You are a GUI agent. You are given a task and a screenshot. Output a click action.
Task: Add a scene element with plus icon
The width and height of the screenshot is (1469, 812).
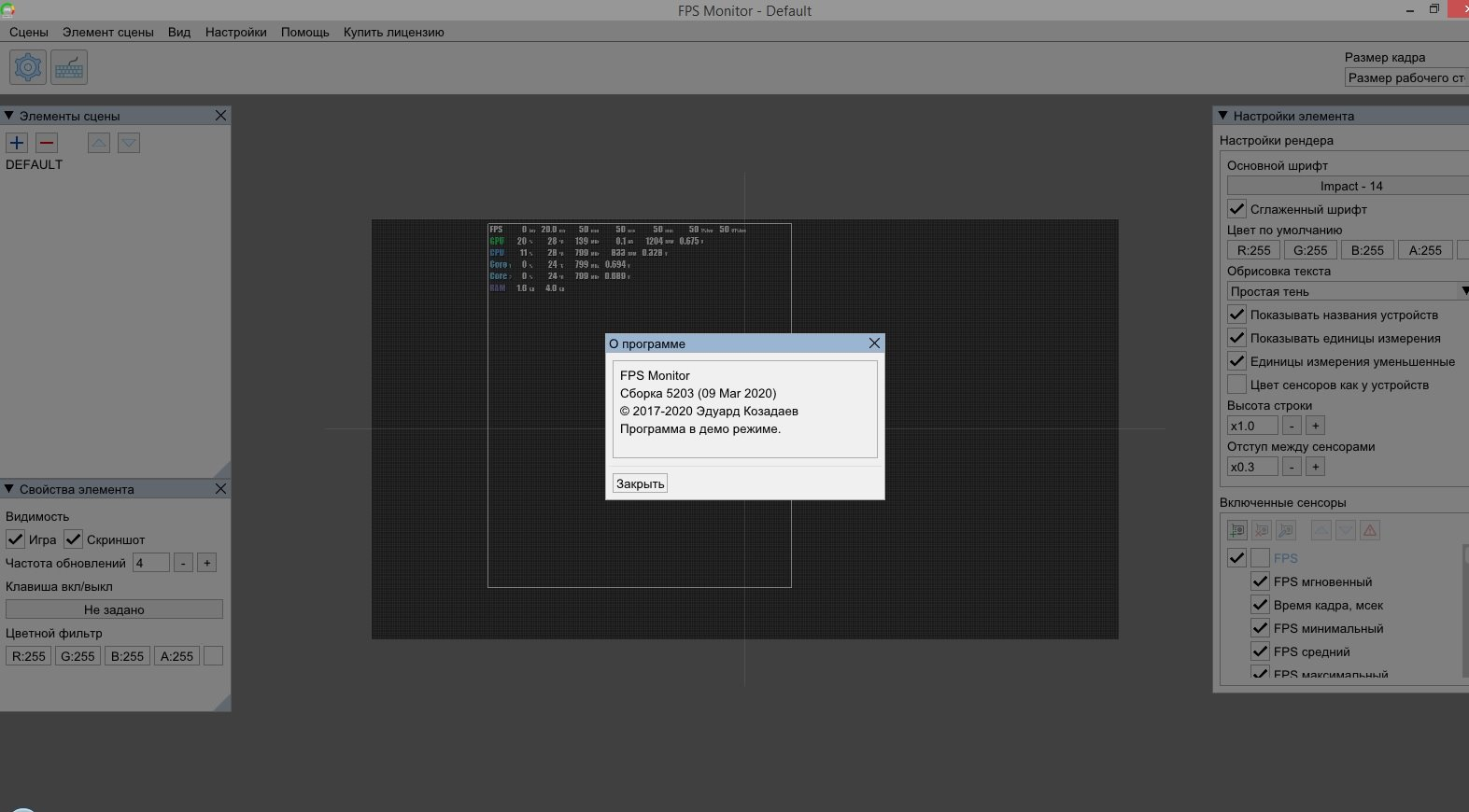17,143
